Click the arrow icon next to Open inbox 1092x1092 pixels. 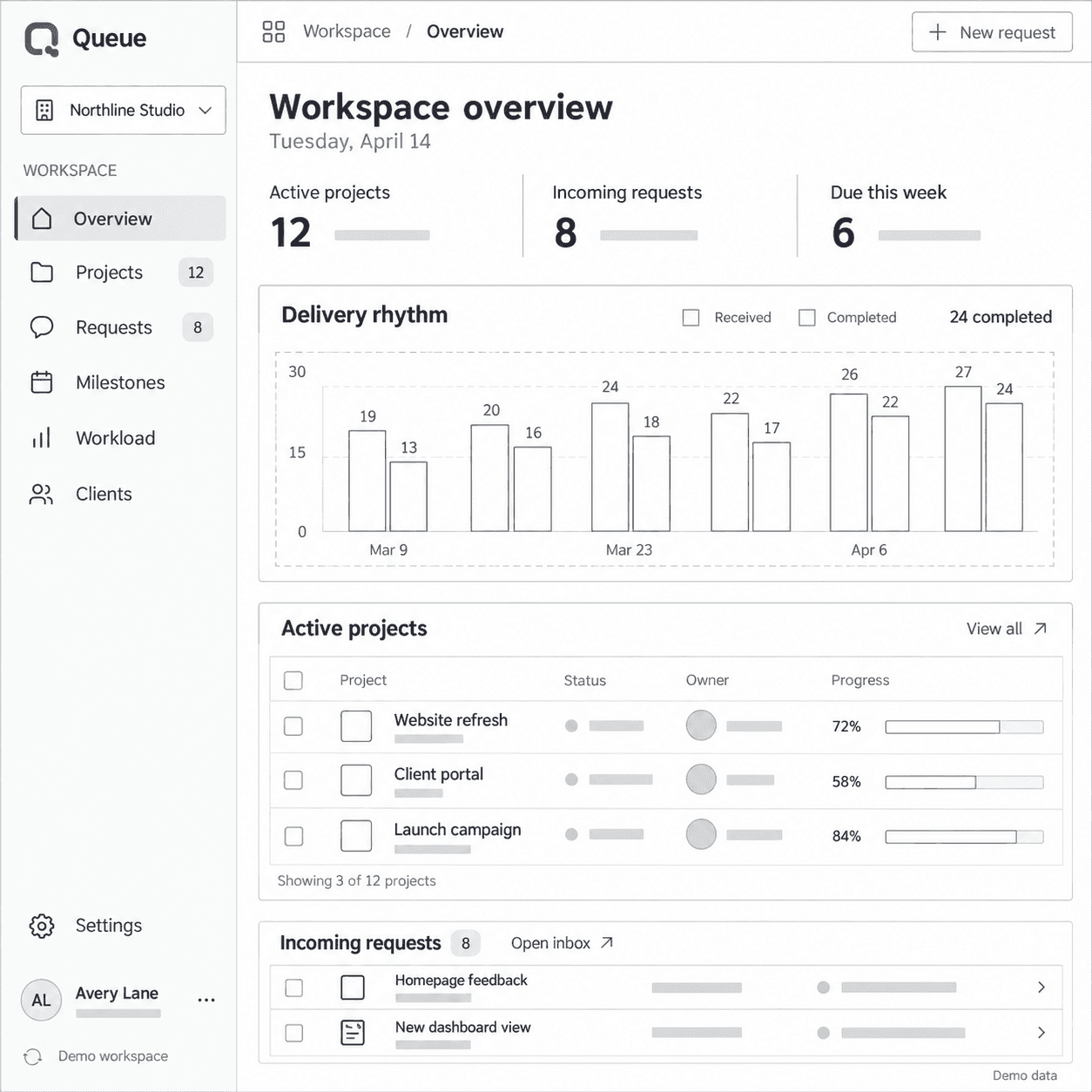point(607,943)
